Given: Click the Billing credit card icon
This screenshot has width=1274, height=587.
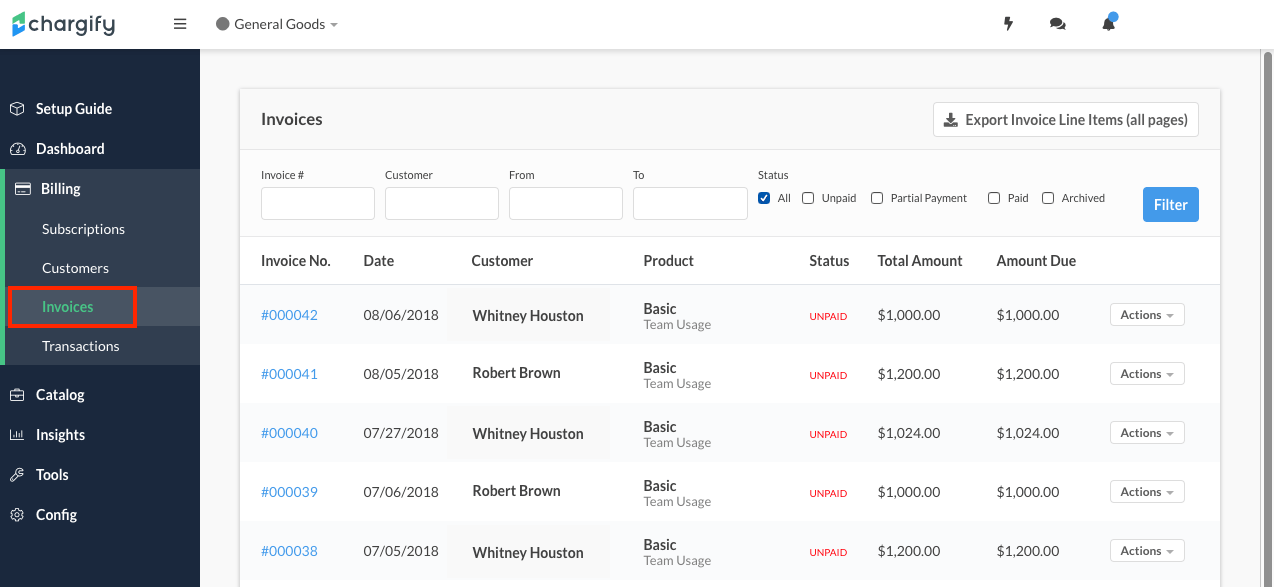Looking at the screenshot, I should (22, 189).
